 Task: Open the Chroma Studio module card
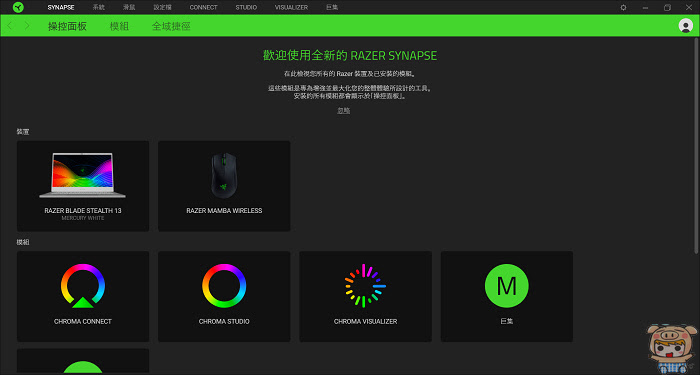point(224,296)
